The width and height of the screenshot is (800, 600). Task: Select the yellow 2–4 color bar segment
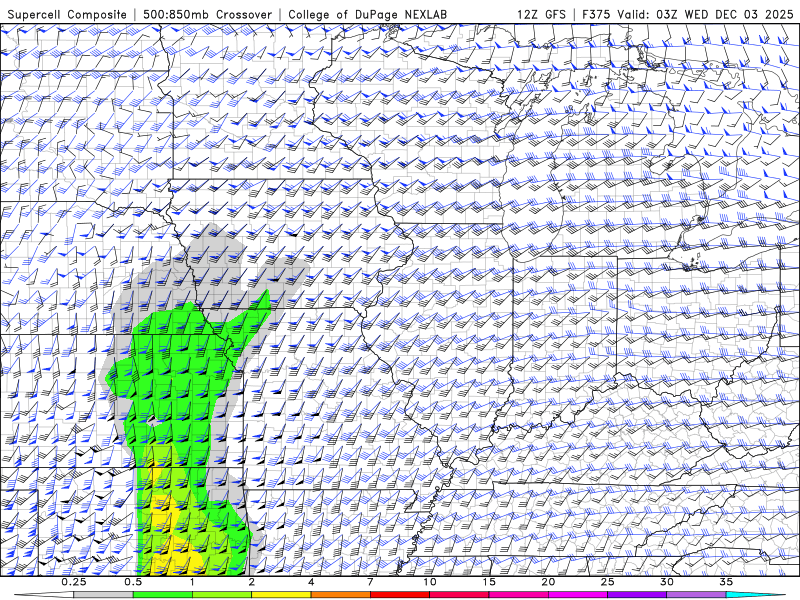(281, 595)
